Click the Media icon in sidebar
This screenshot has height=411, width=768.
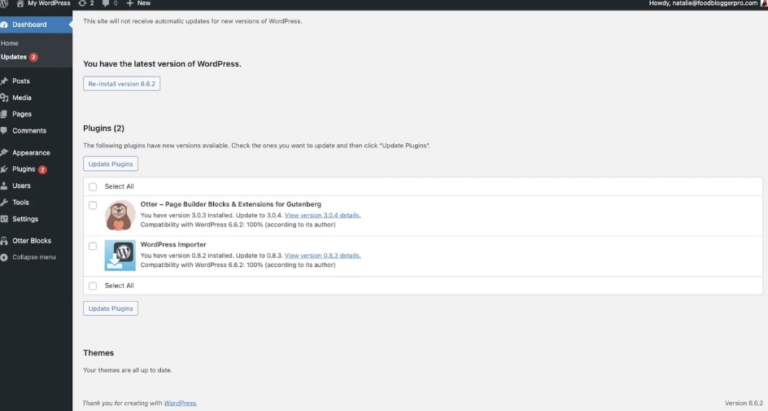[x=5, y=98]
